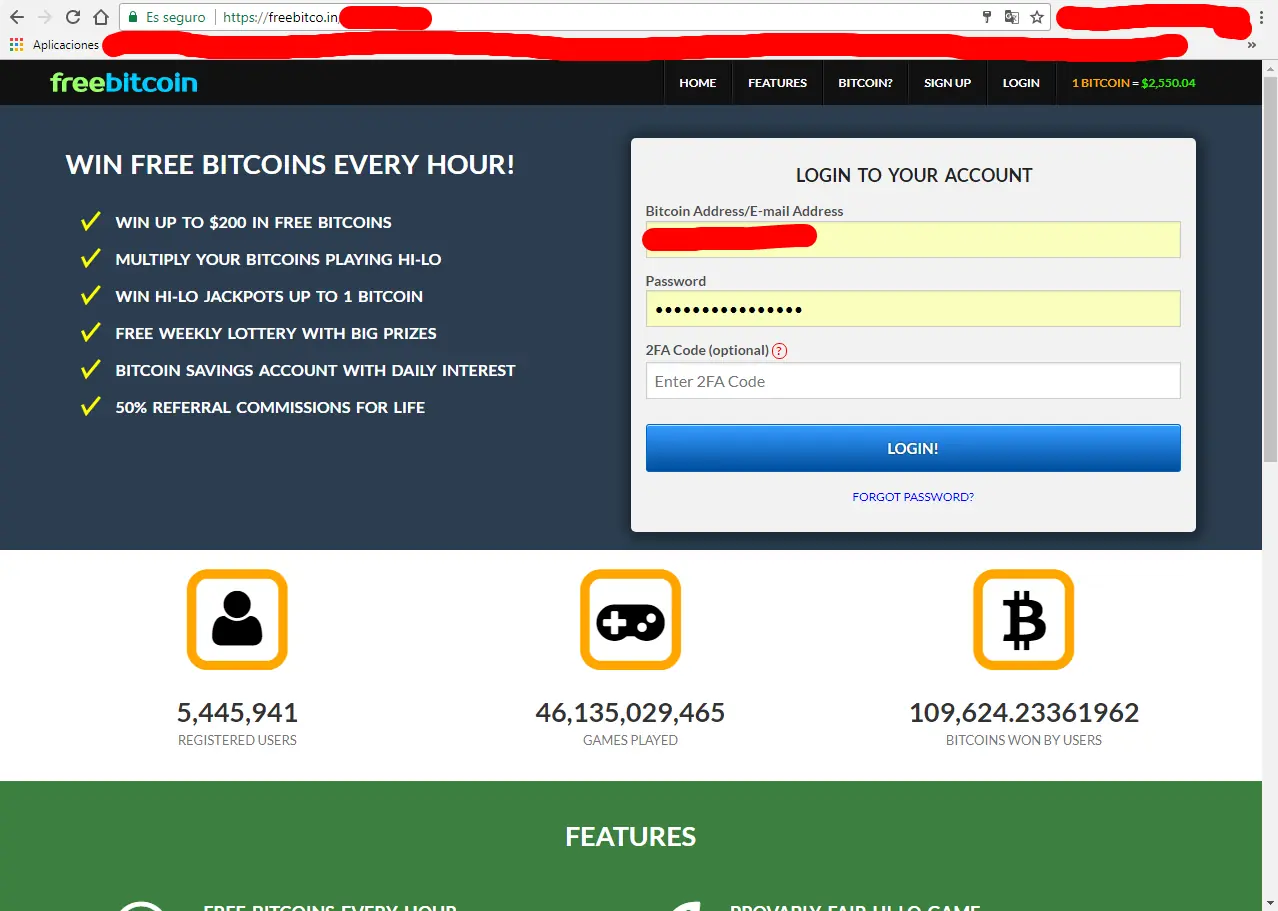Open the HOME menu item
The width and height of the screenshot is (1278, 911).
698,83
